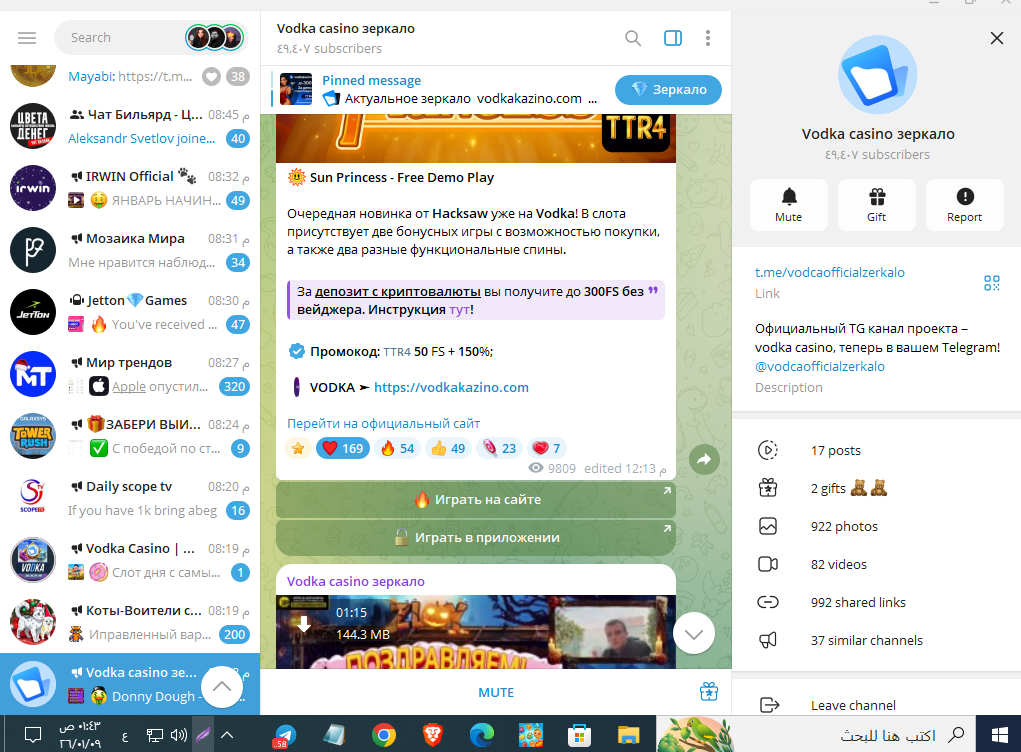Open the Pinned message bar
This screenshot has width=1021, height=752.
point(438,90)
